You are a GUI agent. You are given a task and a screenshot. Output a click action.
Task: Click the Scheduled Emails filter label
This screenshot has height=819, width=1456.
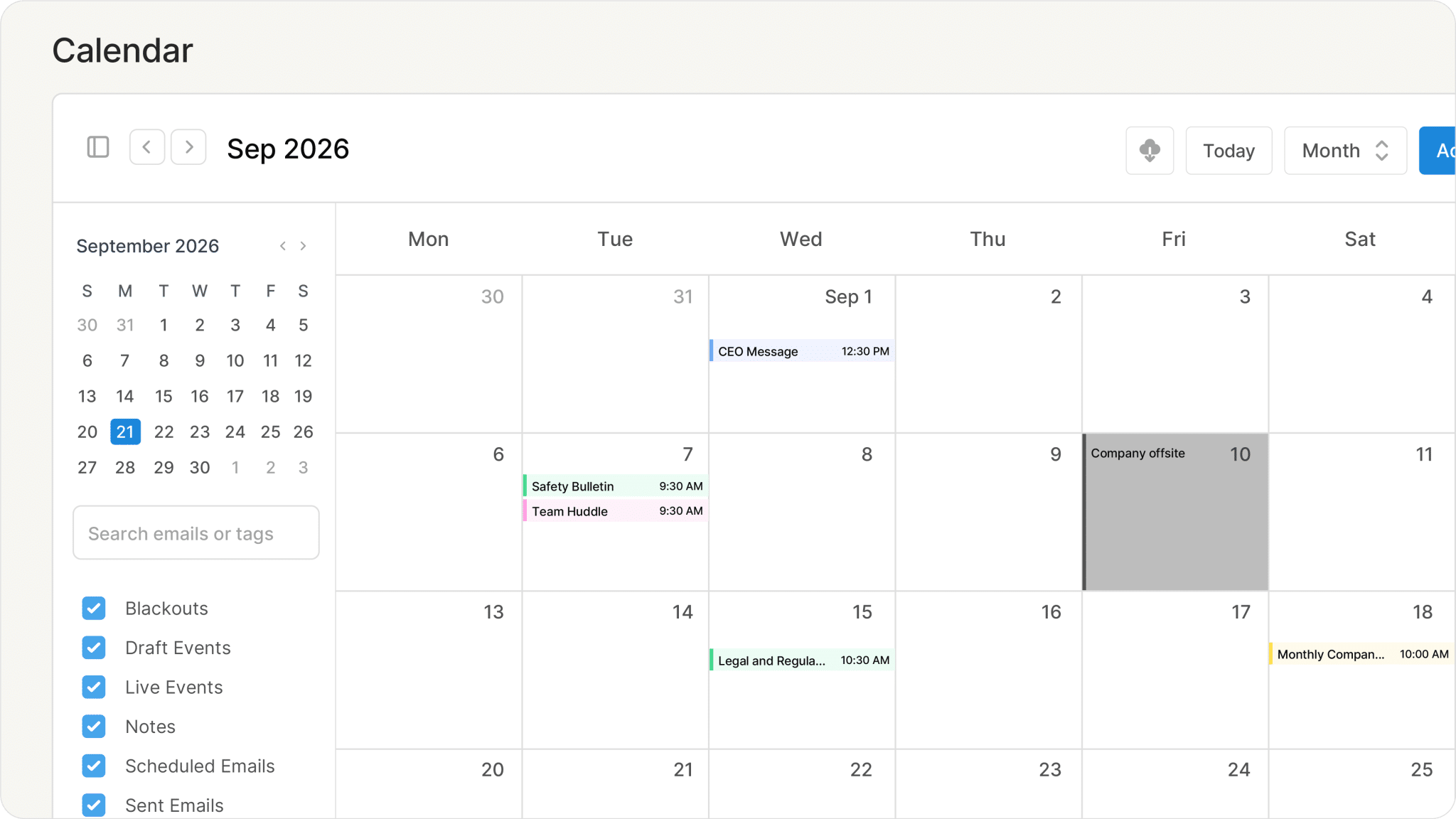point(200,766)
